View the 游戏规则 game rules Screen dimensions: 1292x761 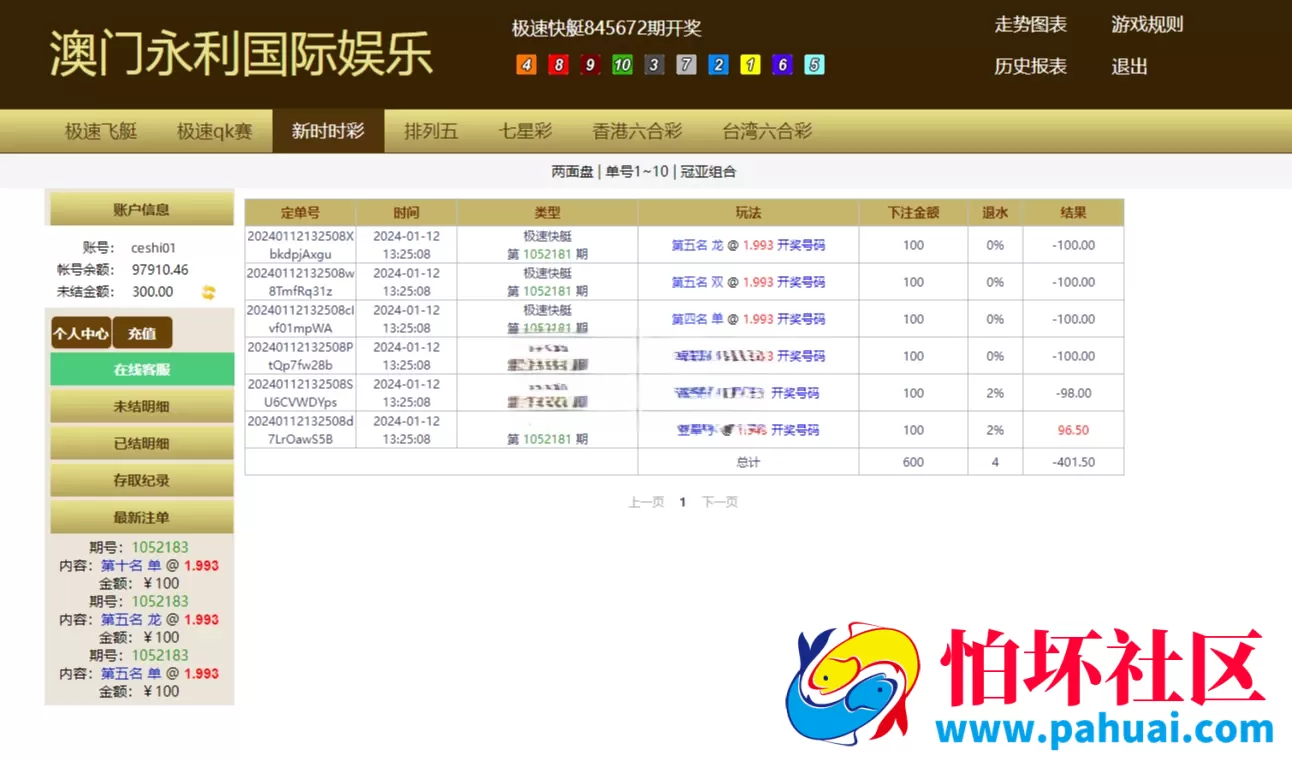[x=1147, y=24]
